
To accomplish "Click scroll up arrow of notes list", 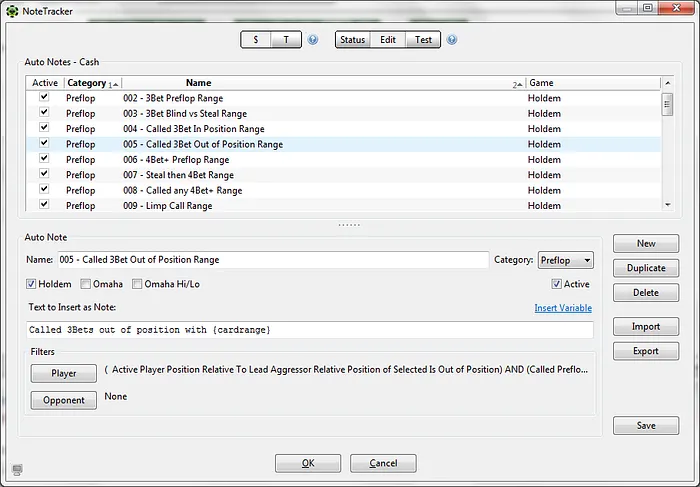I will tap(667, 83).
